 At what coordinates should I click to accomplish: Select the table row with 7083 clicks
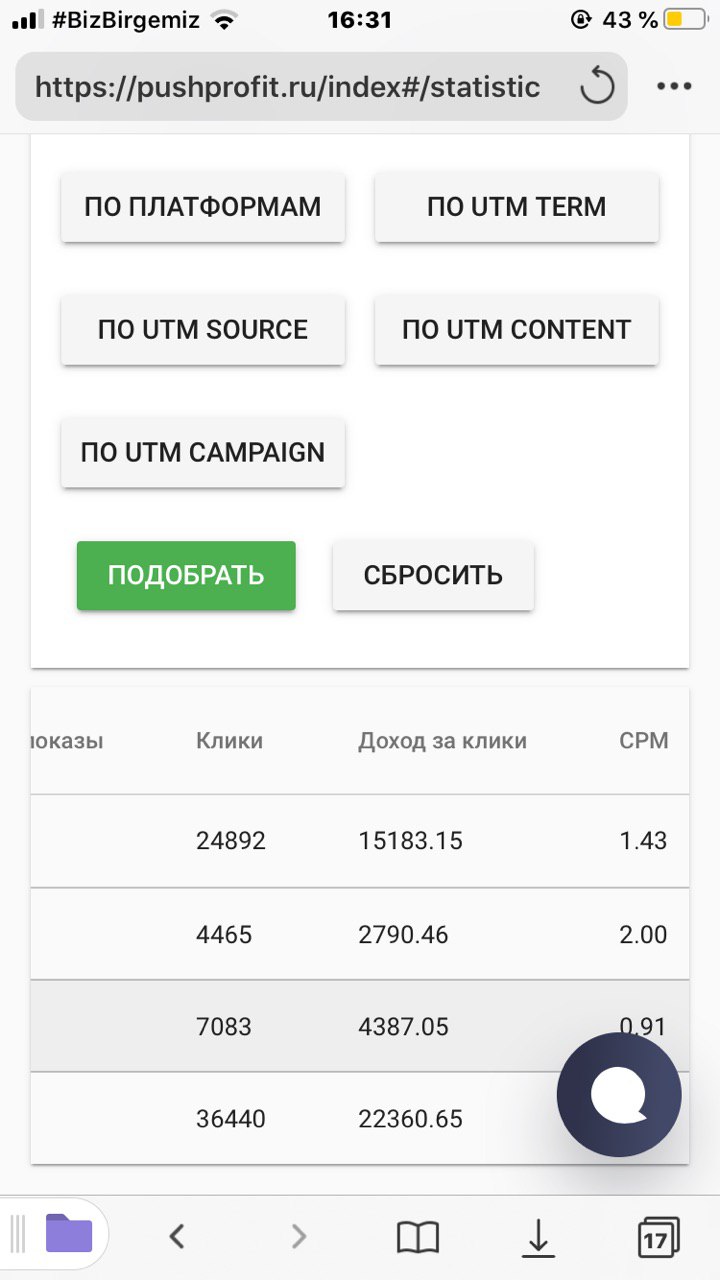click(x=360, y=1026)
